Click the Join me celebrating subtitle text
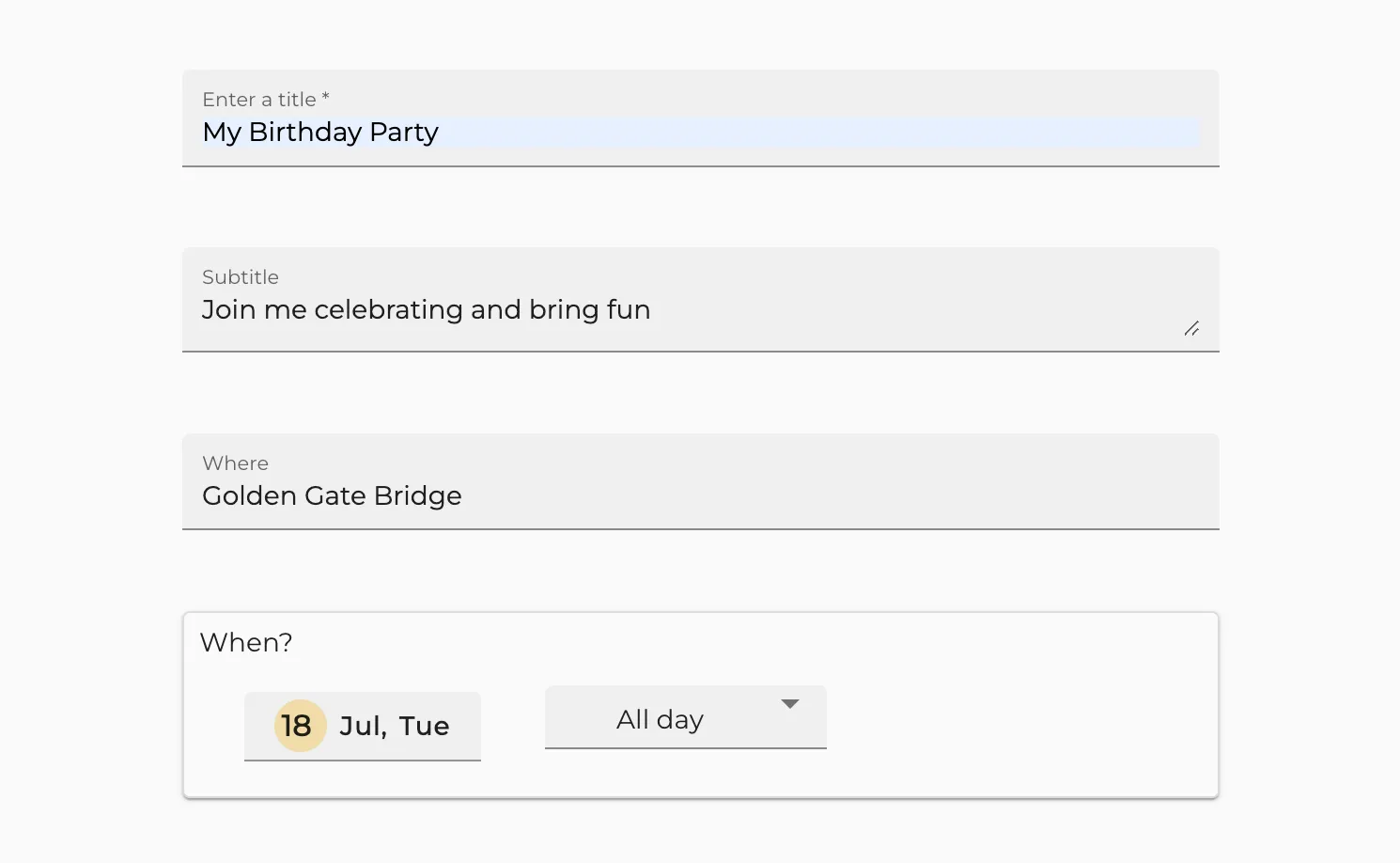Screen dimensions: 1400x863 [x=426, y=309]
